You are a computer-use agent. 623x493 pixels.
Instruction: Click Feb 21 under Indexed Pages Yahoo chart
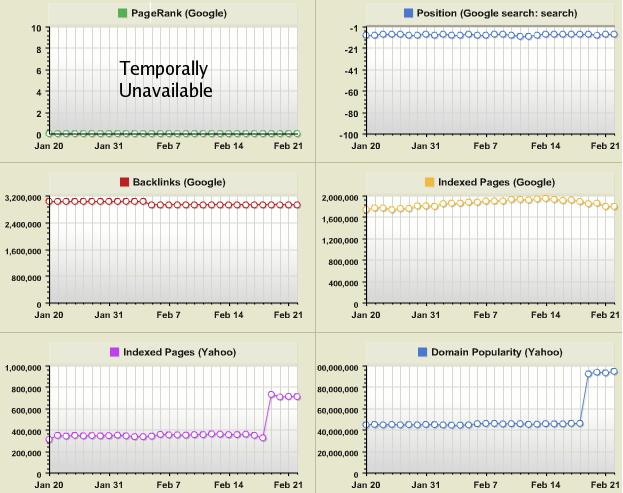288,485
